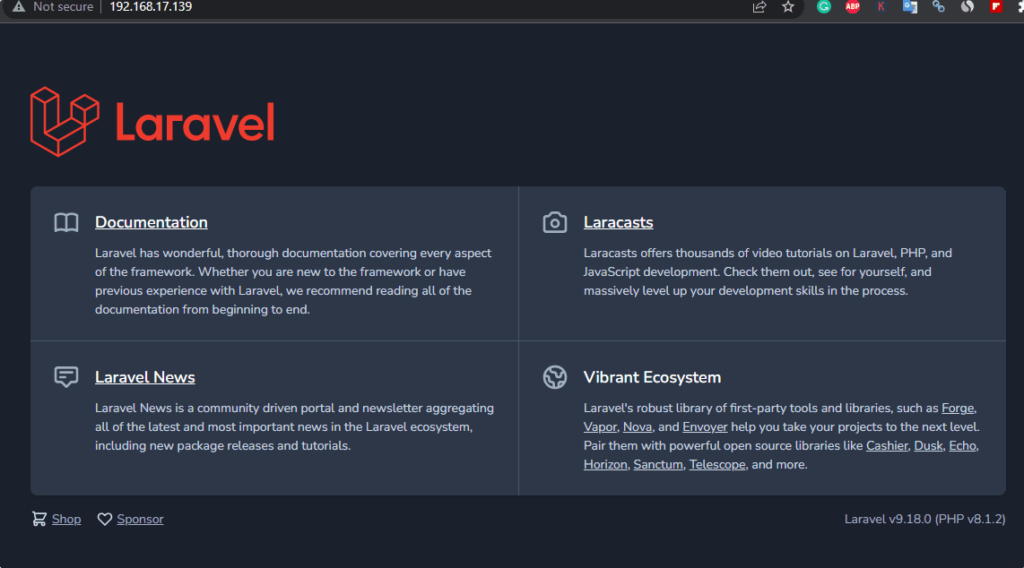Open the Sanctum library link
This screenshot has height=568, width=1024.
point(658,465)
